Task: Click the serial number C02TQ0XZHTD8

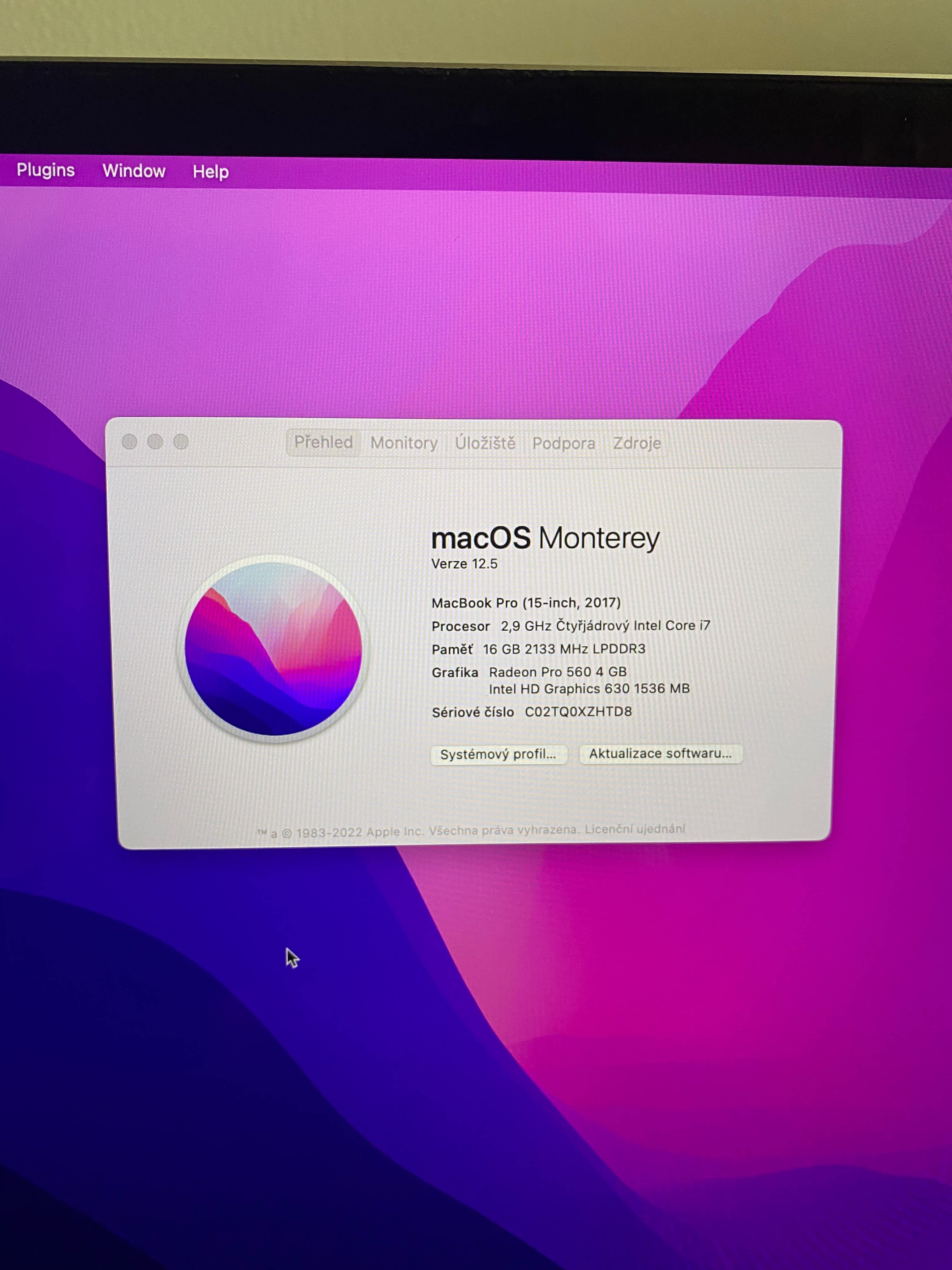Action: [578, 712]
